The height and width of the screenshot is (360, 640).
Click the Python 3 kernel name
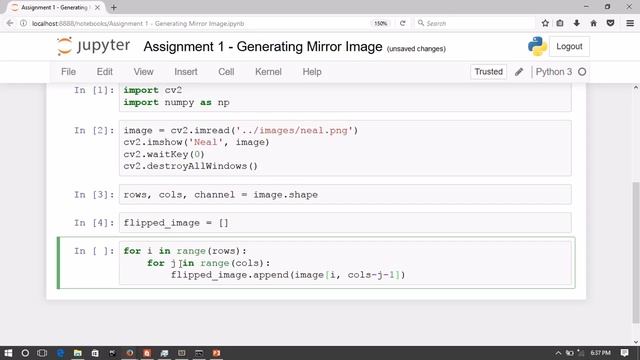(553, 72)
